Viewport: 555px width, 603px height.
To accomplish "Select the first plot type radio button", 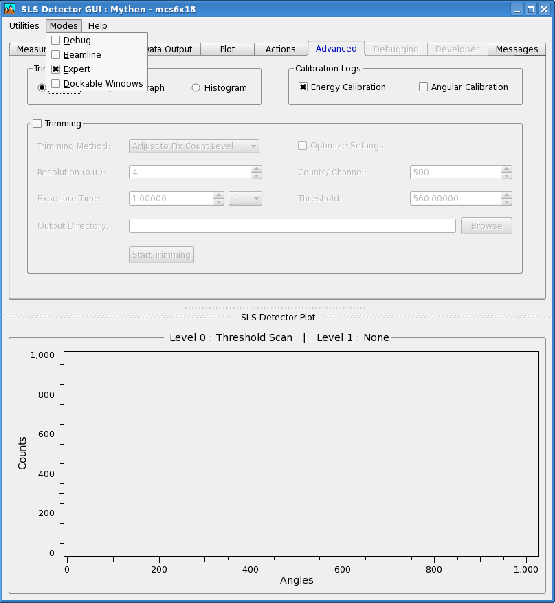I will pyautogui.click(x=41, y=88).
